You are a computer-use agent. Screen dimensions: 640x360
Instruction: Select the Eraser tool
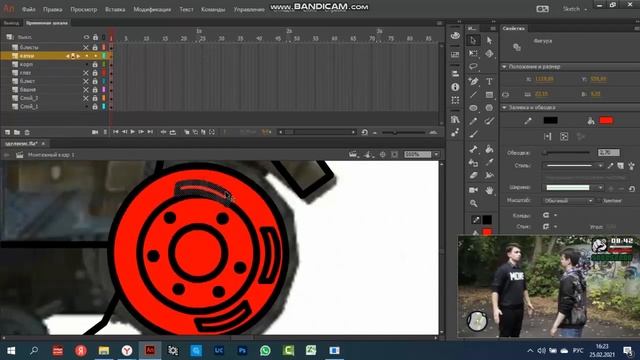coord(473,176)
